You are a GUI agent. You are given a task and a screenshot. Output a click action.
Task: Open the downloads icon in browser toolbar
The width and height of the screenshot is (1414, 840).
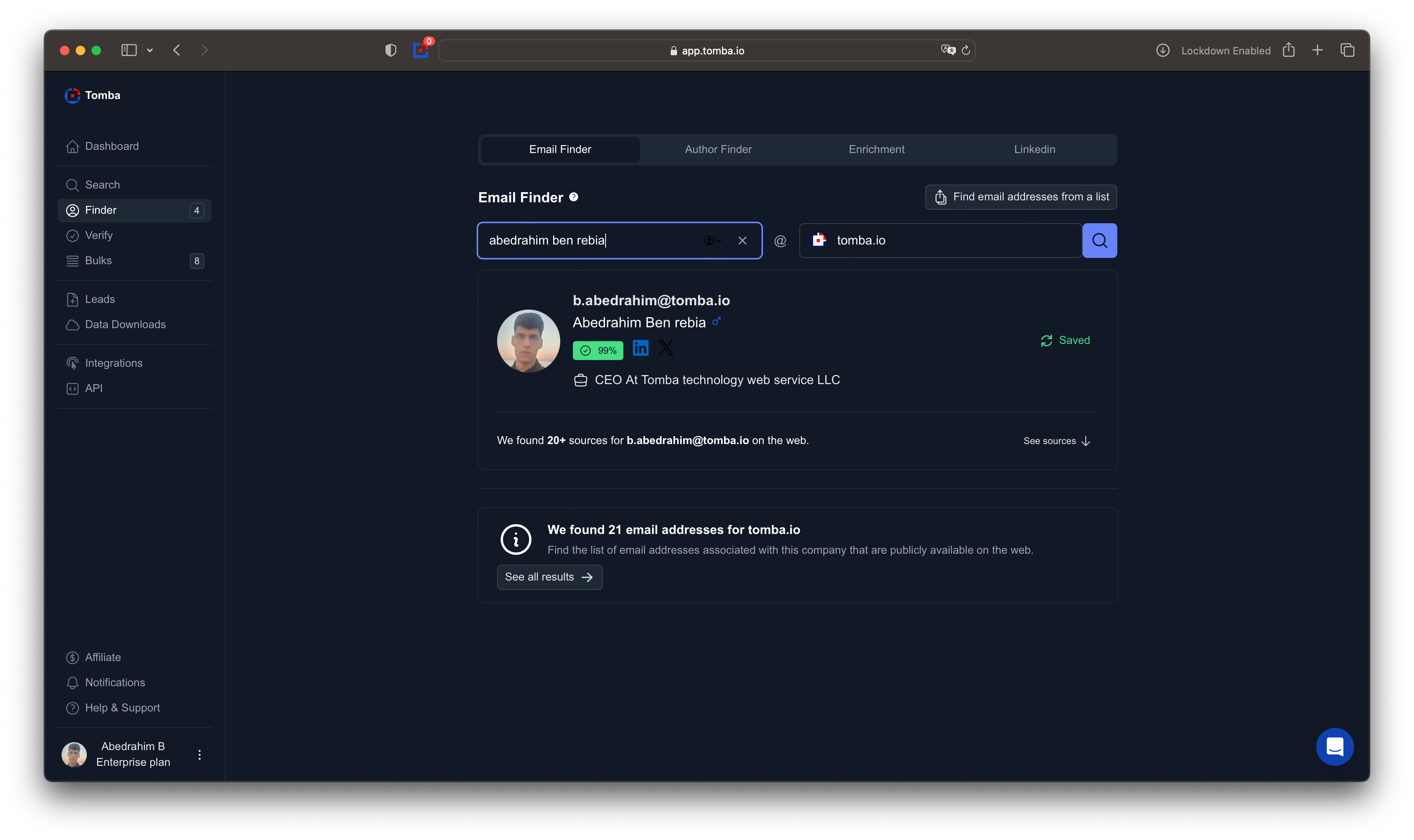(x=1162, y=50)
